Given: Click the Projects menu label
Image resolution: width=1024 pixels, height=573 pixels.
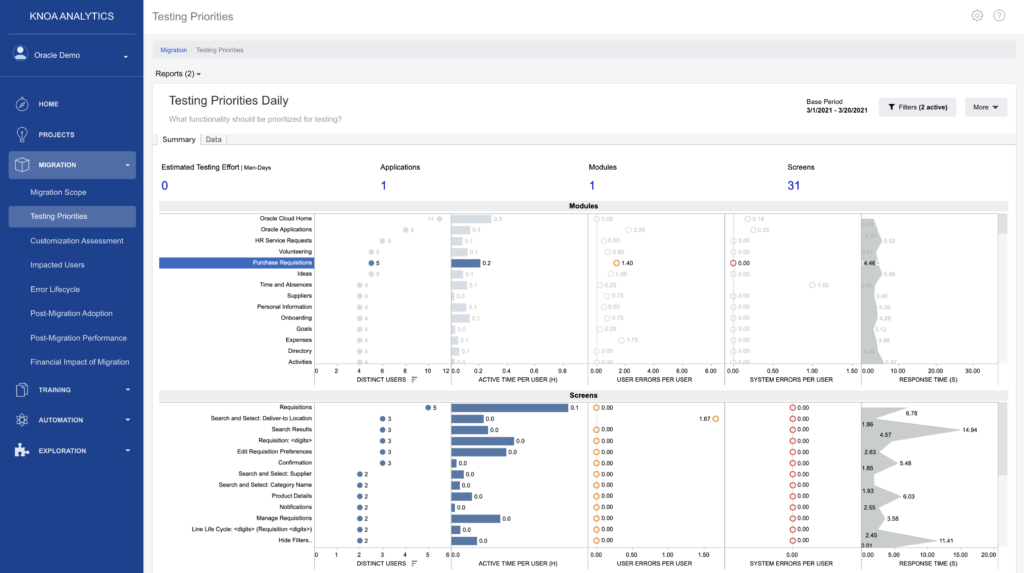Looking at the screenshot, I should pyautogui.click(x=56, y=135).
